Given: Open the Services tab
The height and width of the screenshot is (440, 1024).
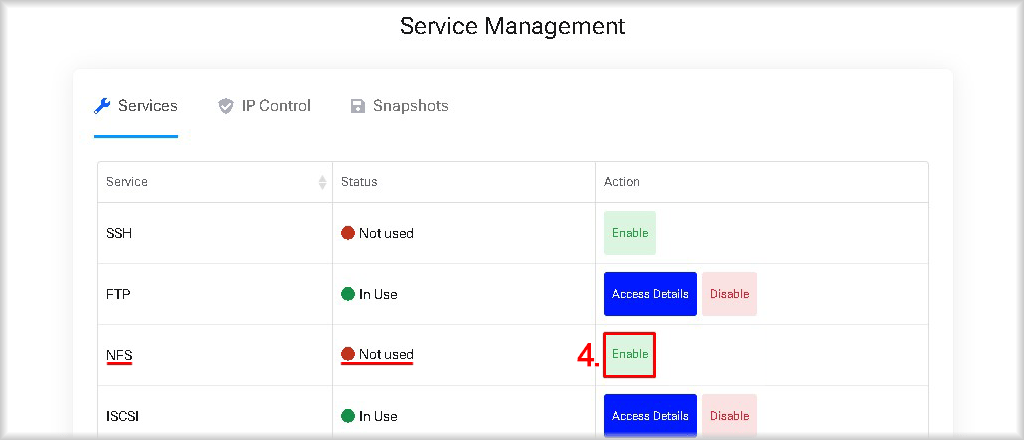Looking at the screenshot, I should [136, 106].
